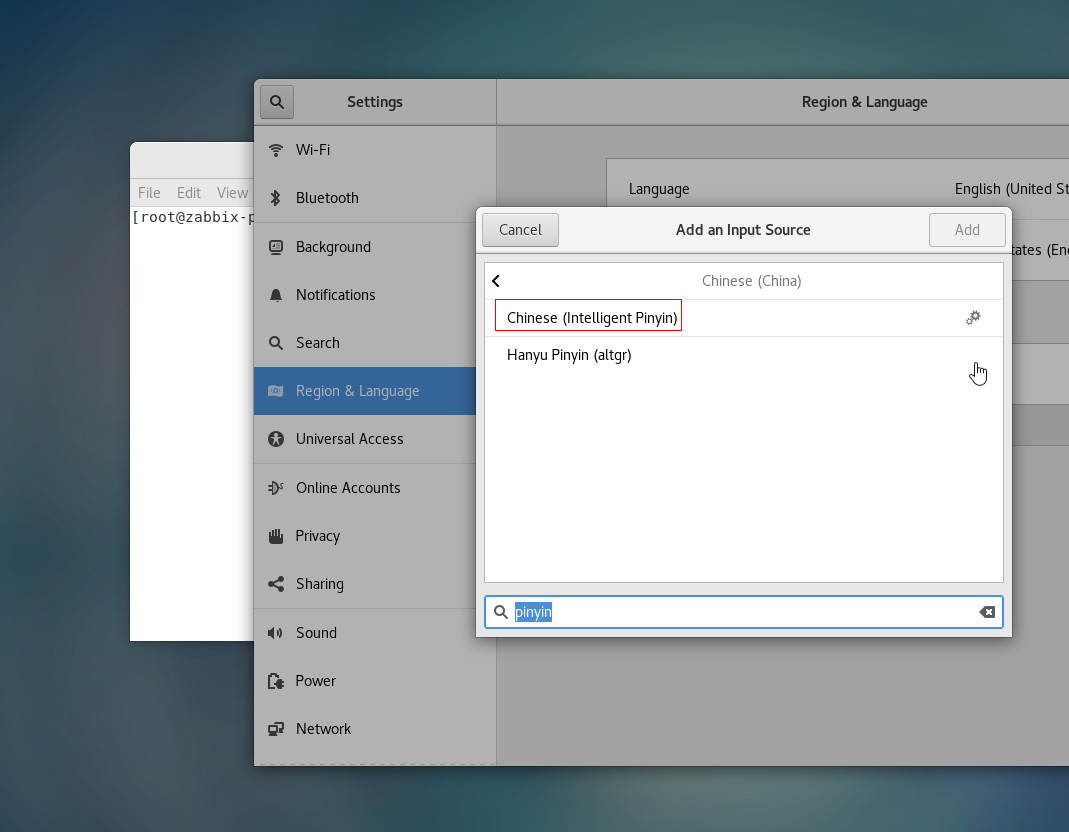Click the Region & Language header title
1069x832 pixels.
pos(864,102)
